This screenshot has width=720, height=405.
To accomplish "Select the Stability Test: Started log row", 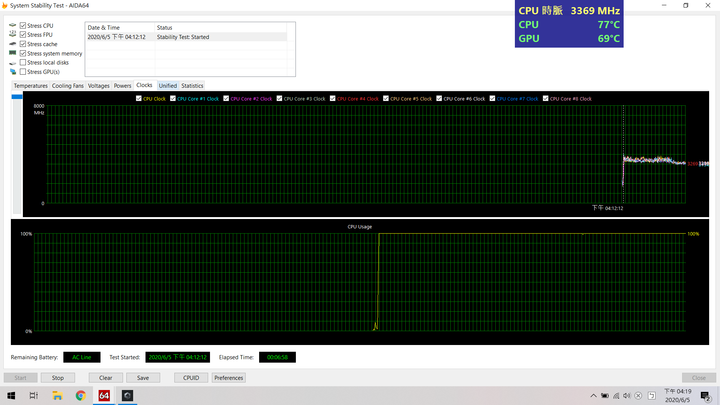I will pyautogui.click(x=186, y=37).
